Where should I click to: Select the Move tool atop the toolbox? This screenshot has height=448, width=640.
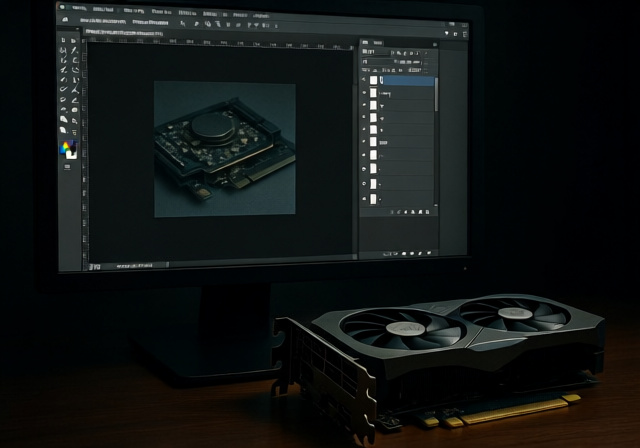click(63, 40)
